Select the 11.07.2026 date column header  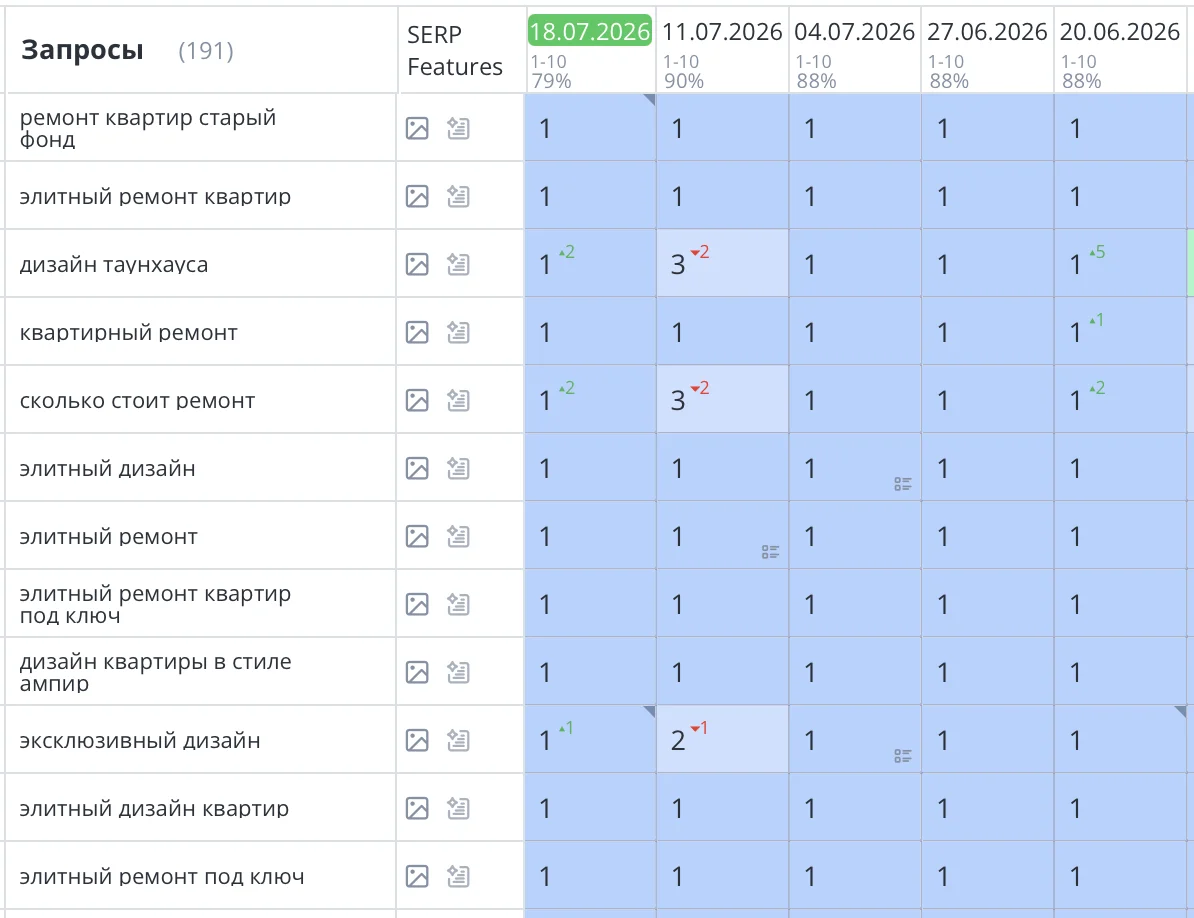722,32
